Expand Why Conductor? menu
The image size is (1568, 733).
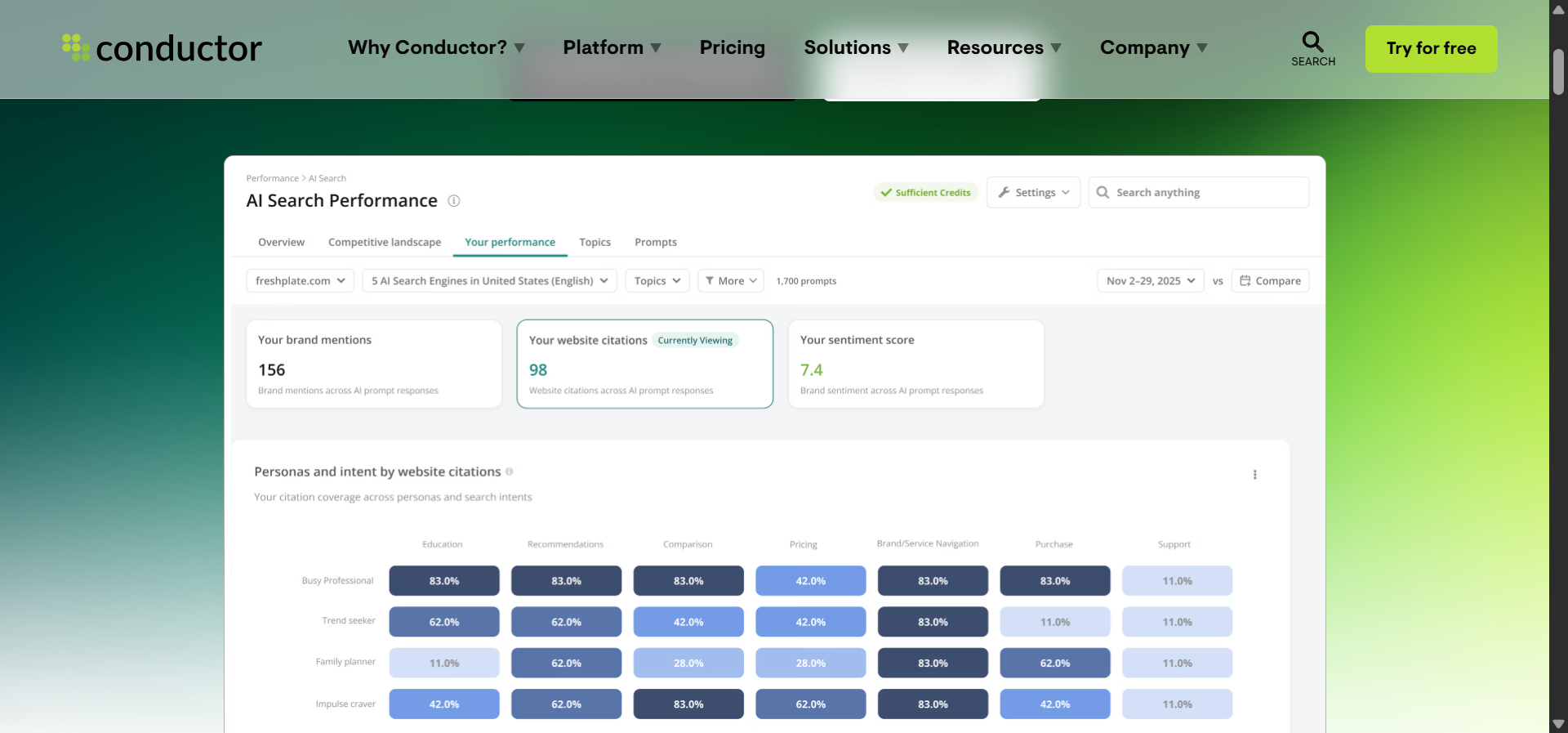pos(436,47)
